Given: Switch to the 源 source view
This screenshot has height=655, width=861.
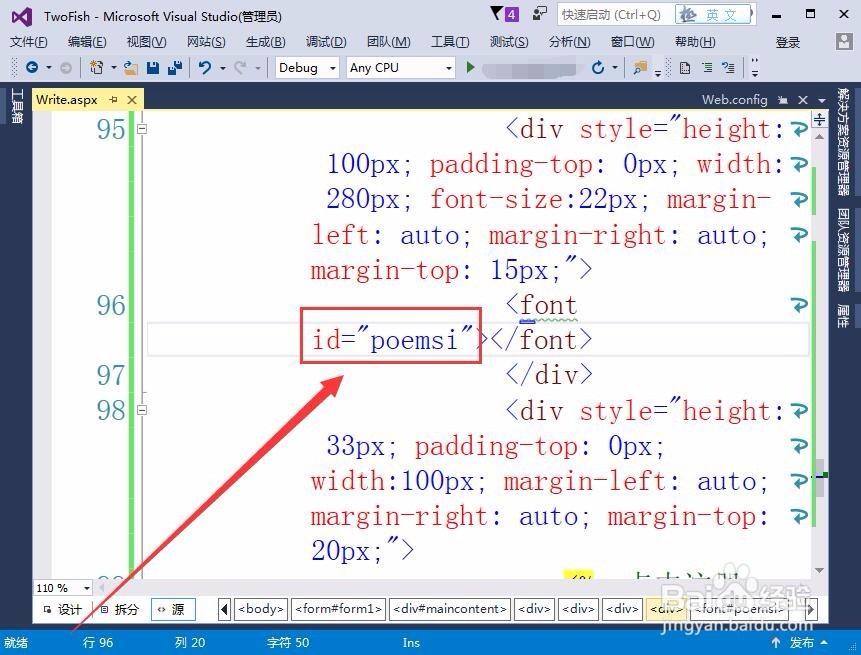Looking at the screenshot, I should (x=173, y=609).
